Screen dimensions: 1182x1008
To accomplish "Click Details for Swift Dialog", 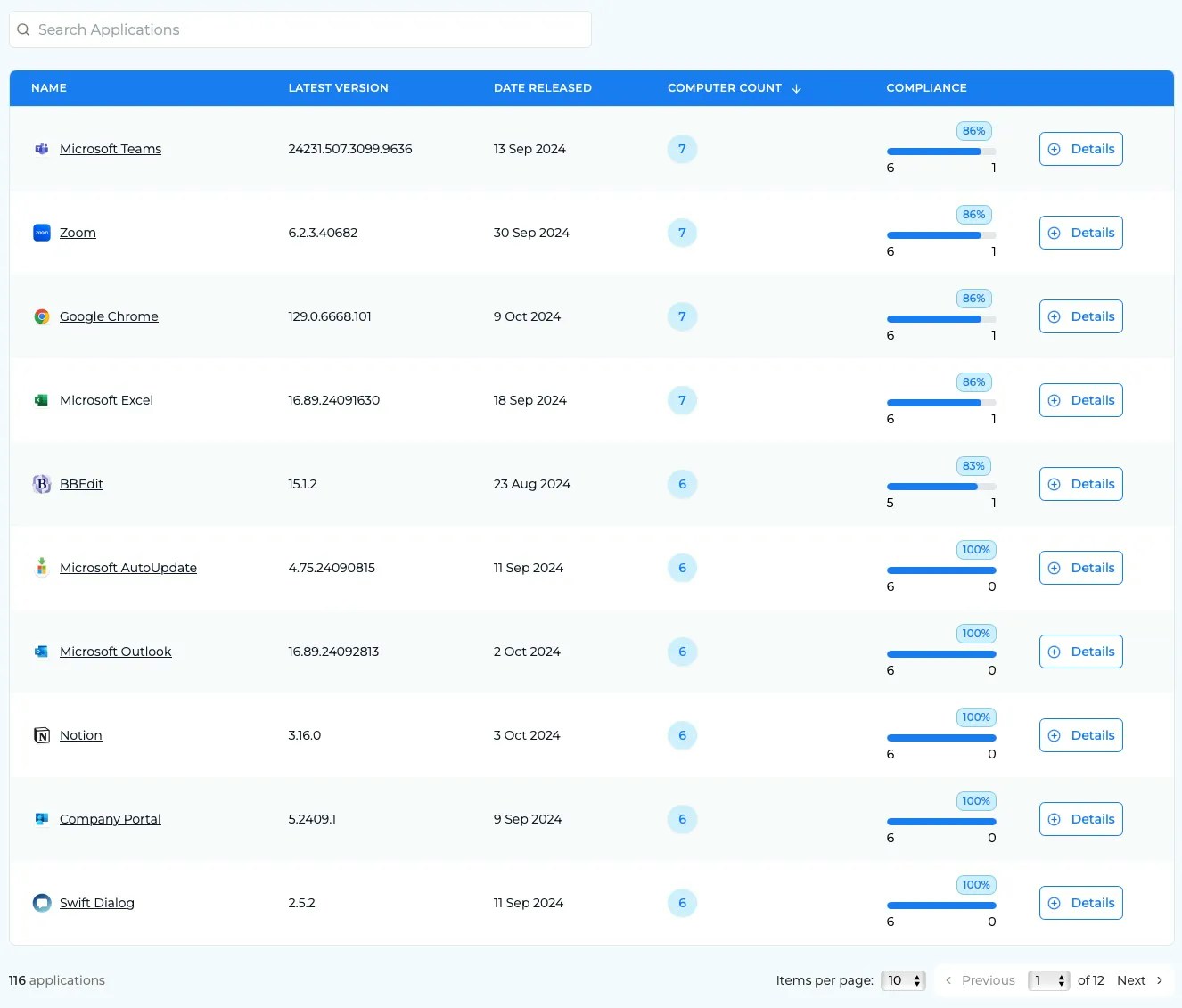I will (x=1080, y=903).
